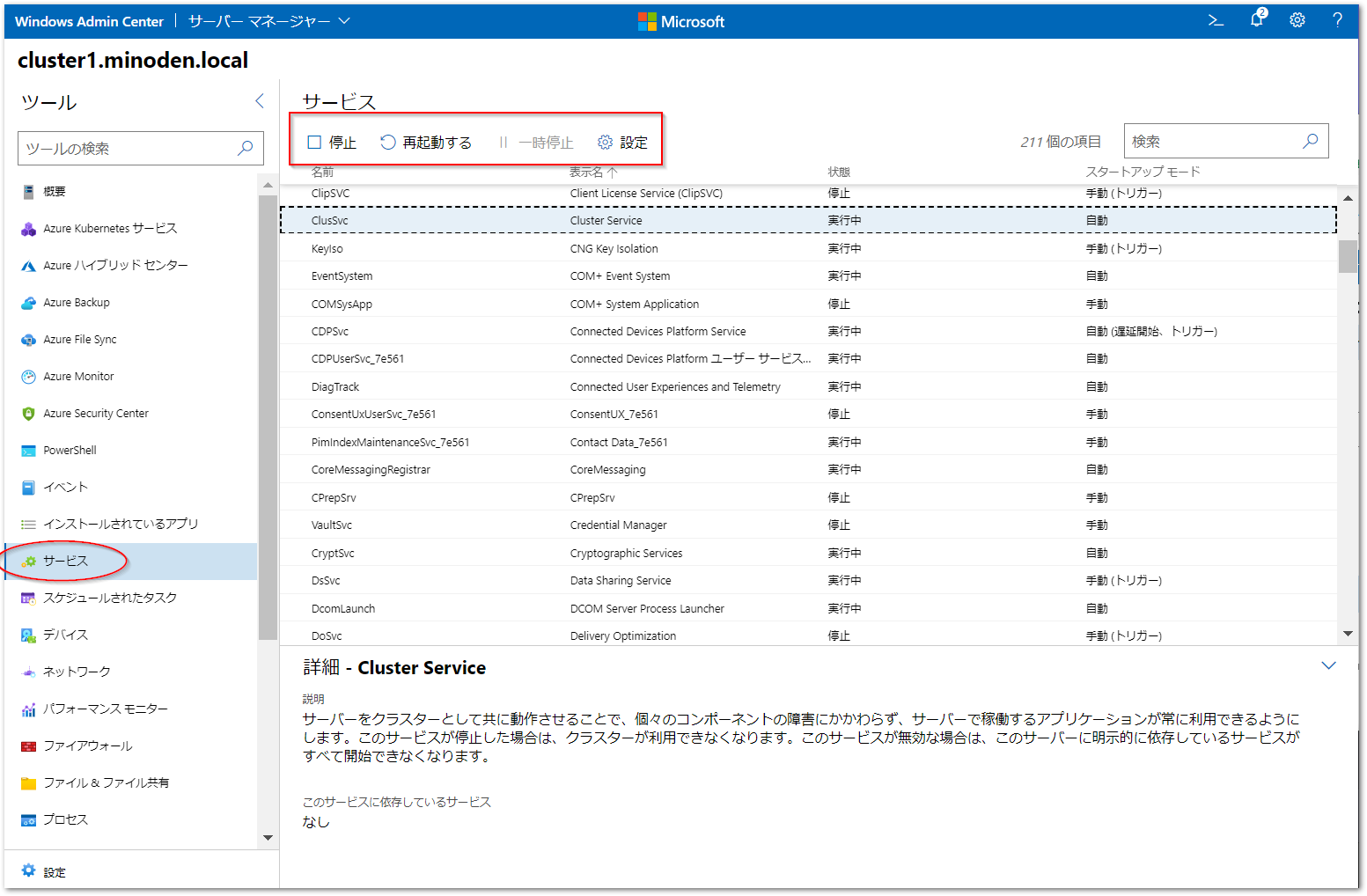Collapse the 詳細 - Cluster Service panel
The image size is (1367, 896).
pos(1328,666)
